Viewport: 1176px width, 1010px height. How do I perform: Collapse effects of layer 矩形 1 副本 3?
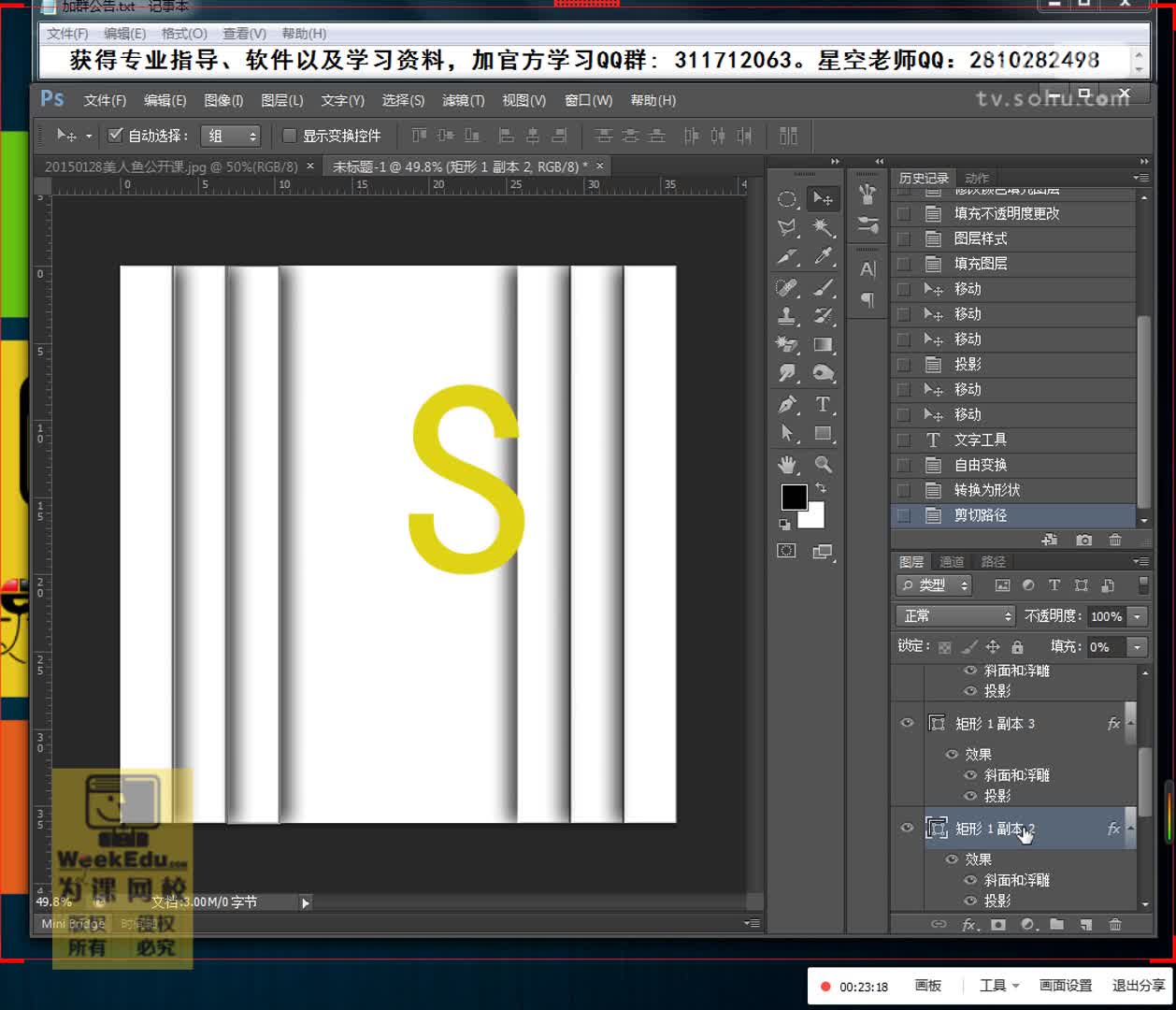pos(1130,723)
